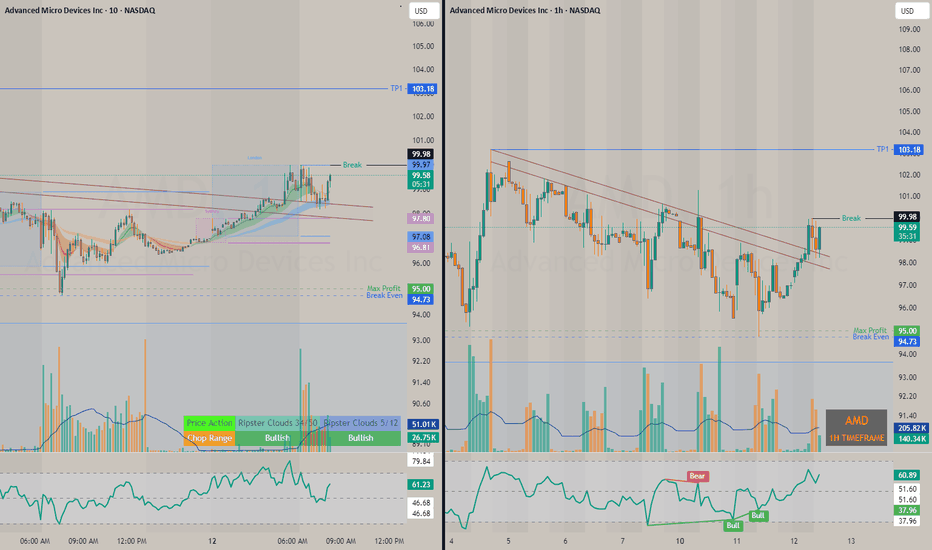
Task: Click the 103.18 price tag on the 1h chart
Action: [909, 149]
